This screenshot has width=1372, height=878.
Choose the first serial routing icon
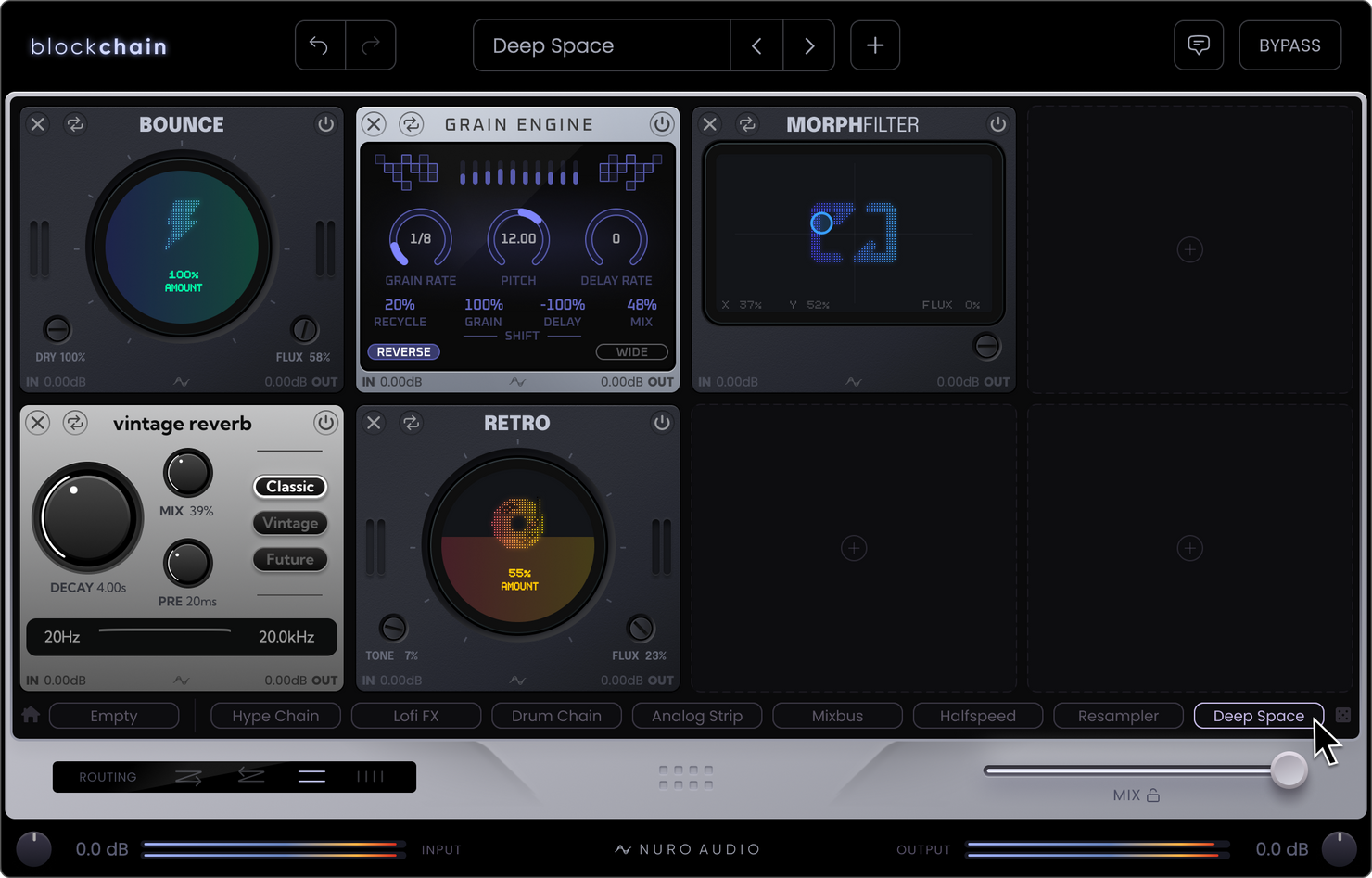[189, 777]
